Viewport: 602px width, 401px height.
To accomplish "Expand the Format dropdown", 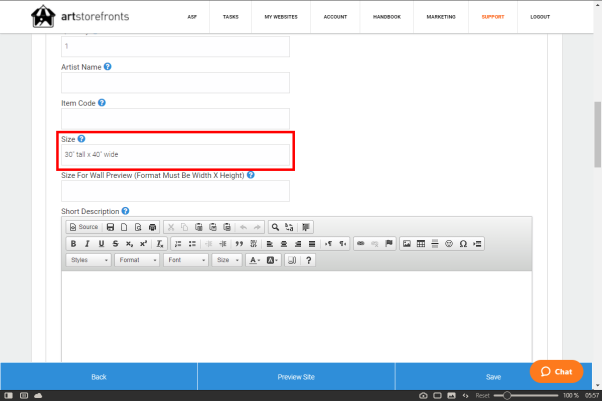I will click(136, 260).
